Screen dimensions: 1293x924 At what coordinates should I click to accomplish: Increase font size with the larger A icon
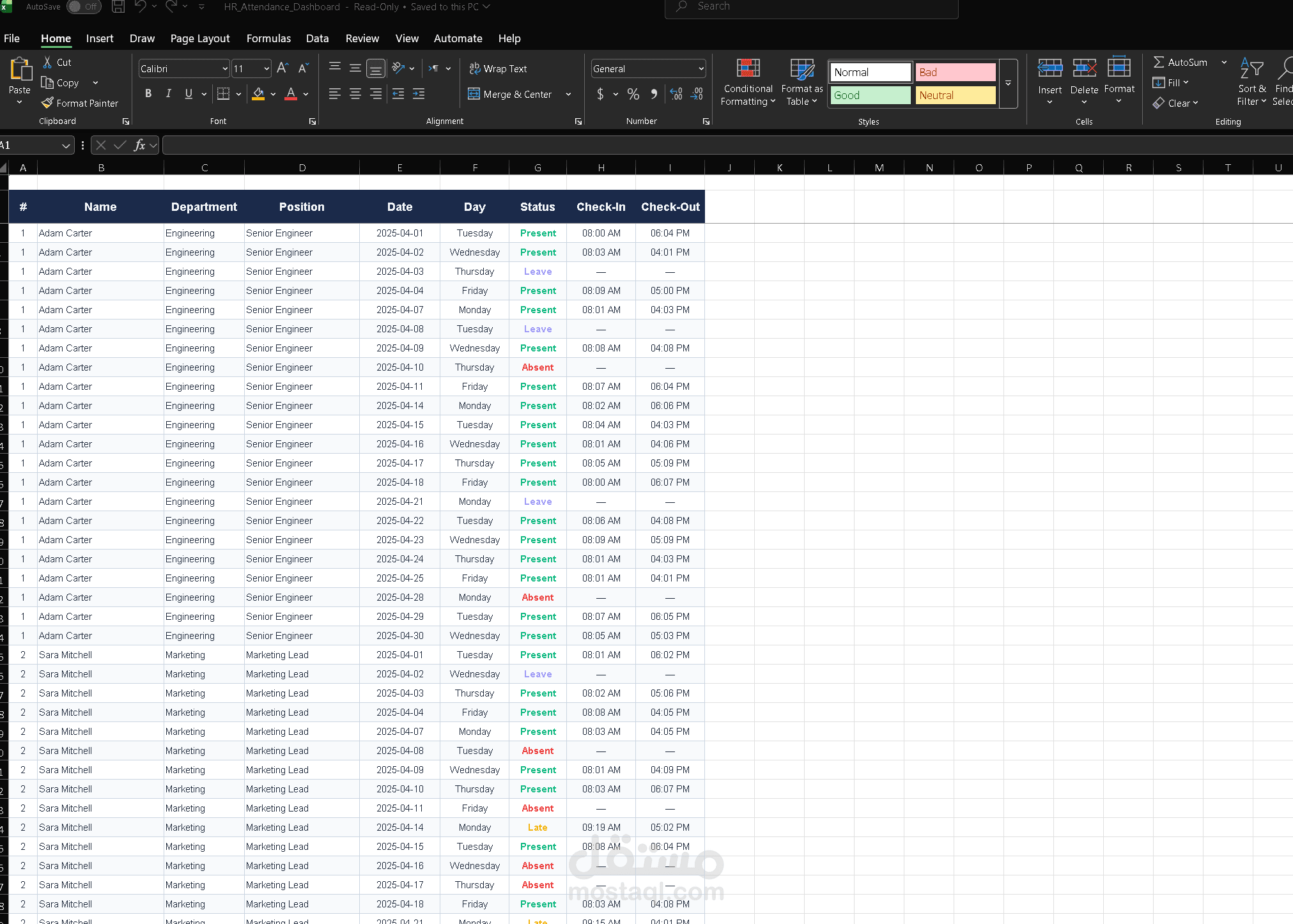pyautogui.click(x=283, y=68)
